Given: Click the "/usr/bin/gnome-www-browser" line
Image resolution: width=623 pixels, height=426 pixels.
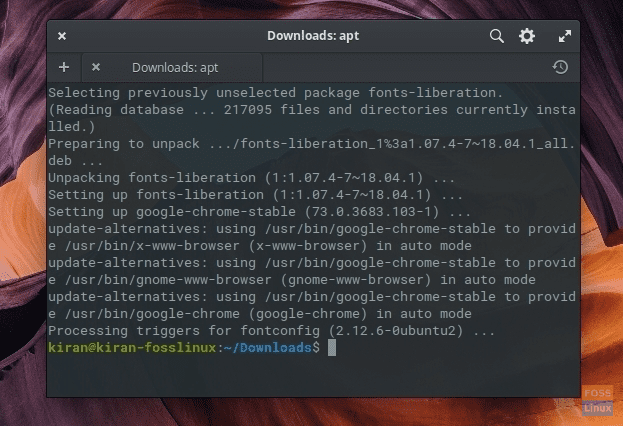Looking at the screenshot, I should [x=292, y=280].
